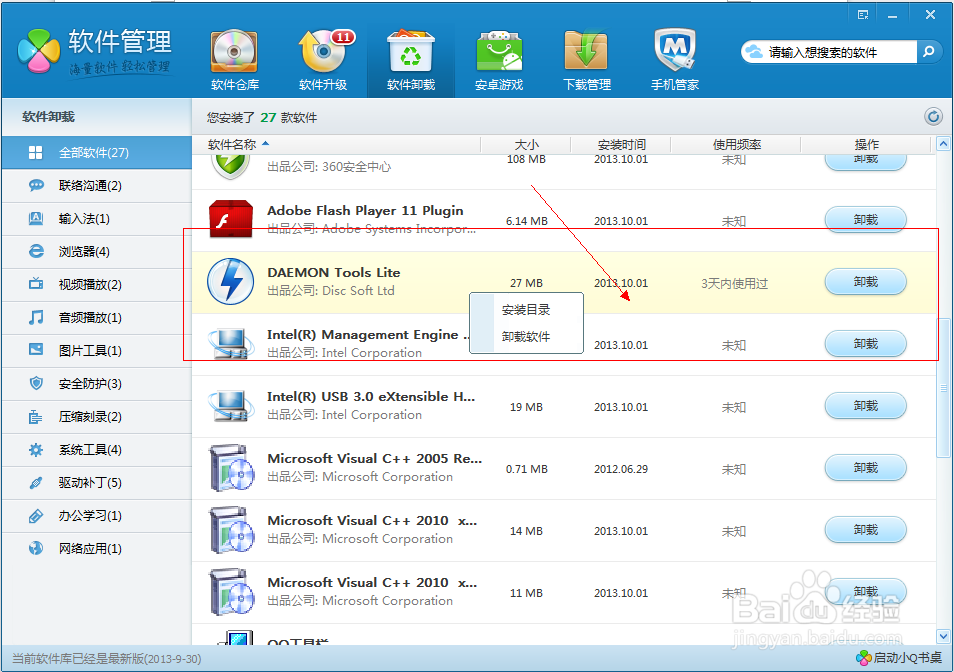This screenshot has height=672, width=954.
Task: Select 输入法(1) category
Action: pyautogui.click(x=97, y=218)
